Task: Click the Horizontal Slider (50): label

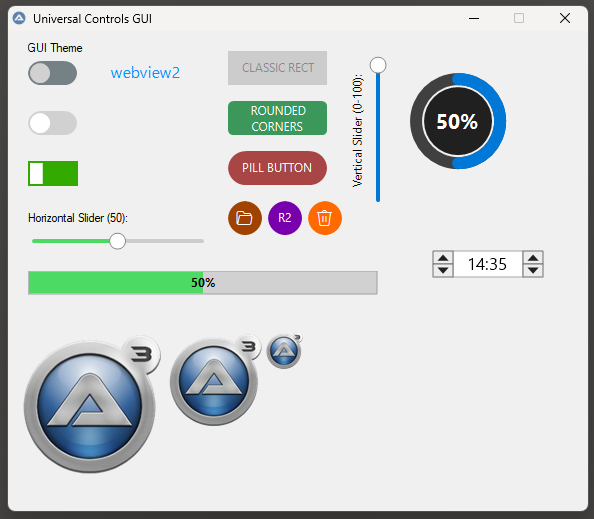Action: [78, 218]
